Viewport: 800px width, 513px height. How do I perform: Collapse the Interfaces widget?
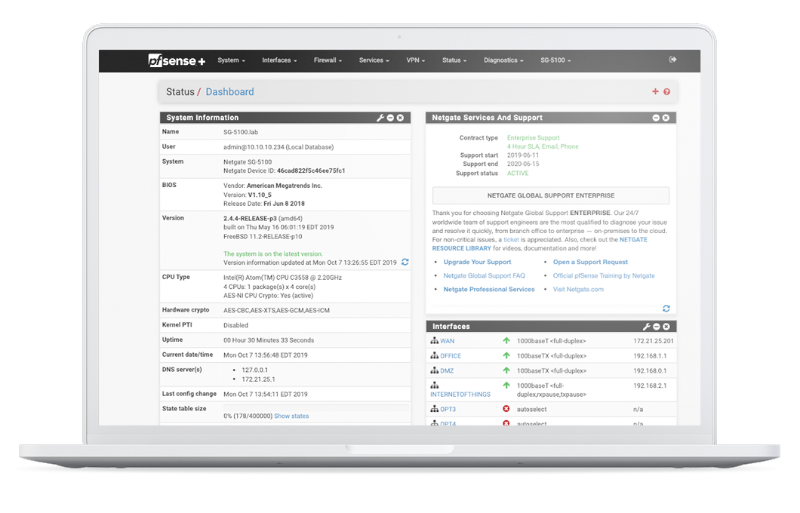coord(656,327)
